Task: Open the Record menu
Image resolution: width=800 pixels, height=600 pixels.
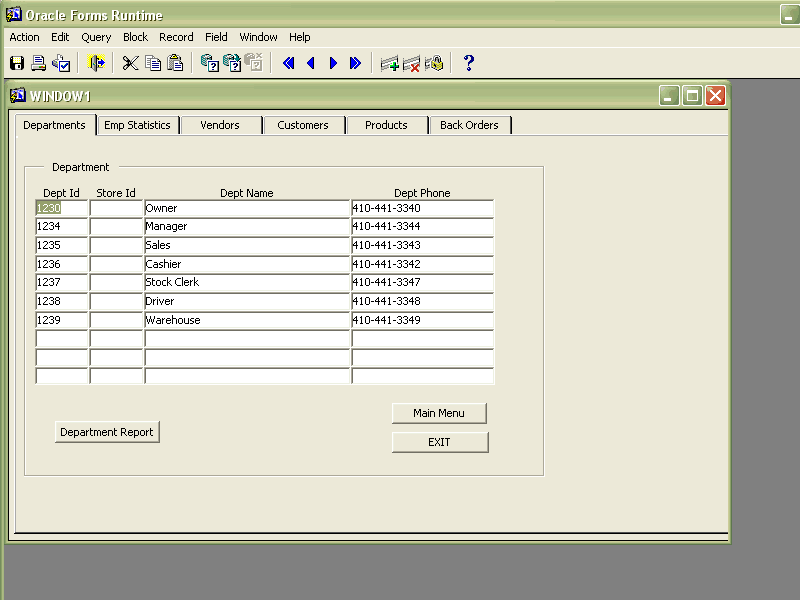Action: [x=176, y=37]
